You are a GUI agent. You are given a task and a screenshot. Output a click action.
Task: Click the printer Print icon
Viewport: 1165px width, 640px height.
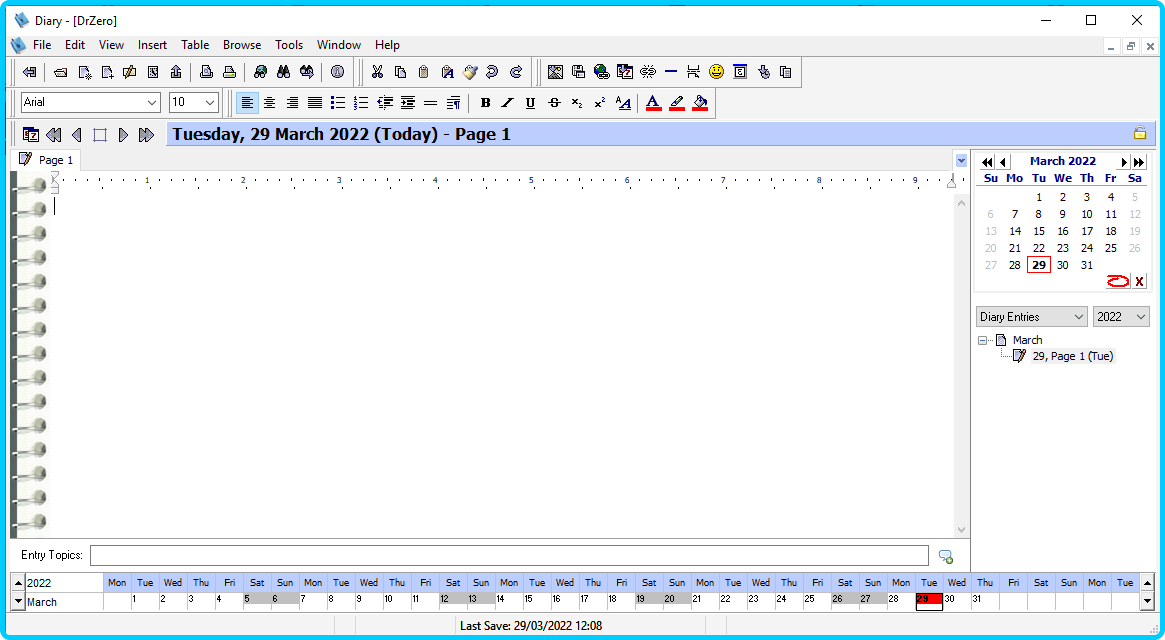(230, 72)
